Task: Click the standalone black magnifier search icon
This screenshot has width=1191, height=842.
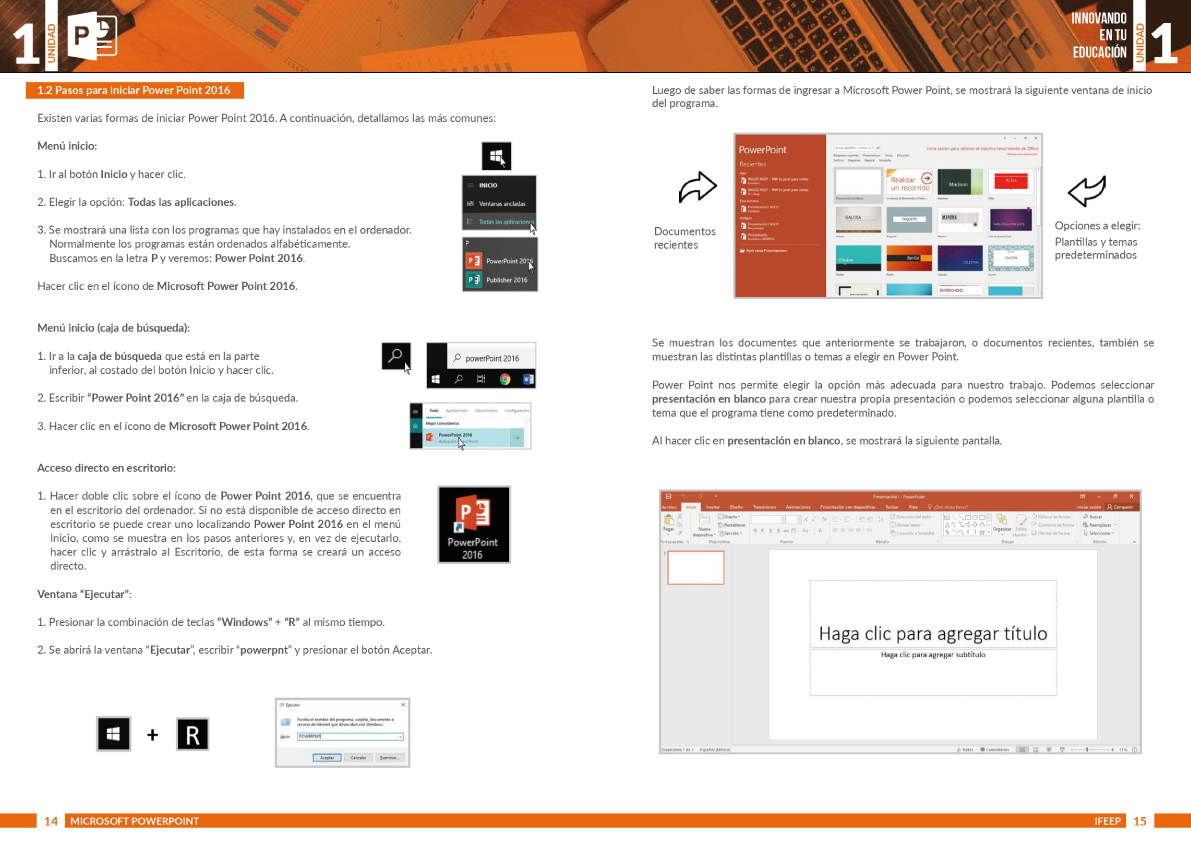Action: (396, 356)
